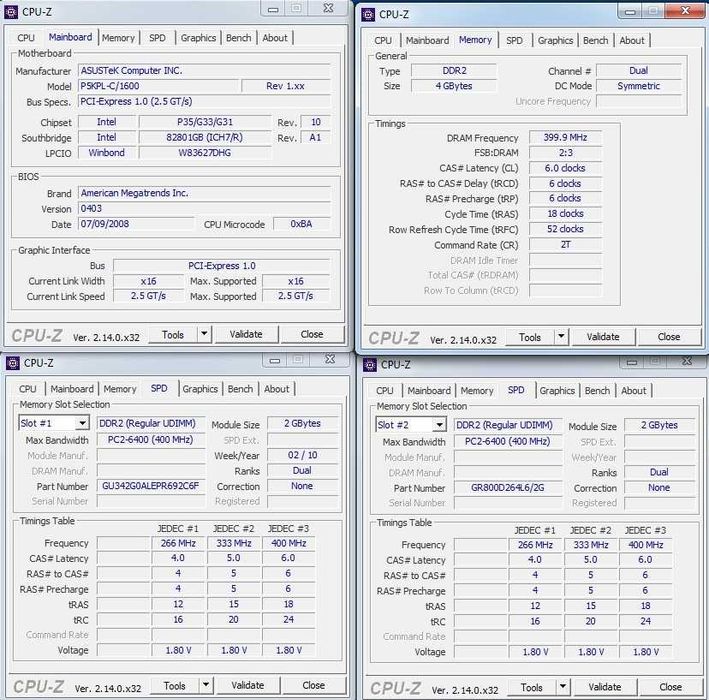This screenshot has height=700, width=709.
Task: Open CPU tab in Slot #2 SPD window
Action: 385,391
